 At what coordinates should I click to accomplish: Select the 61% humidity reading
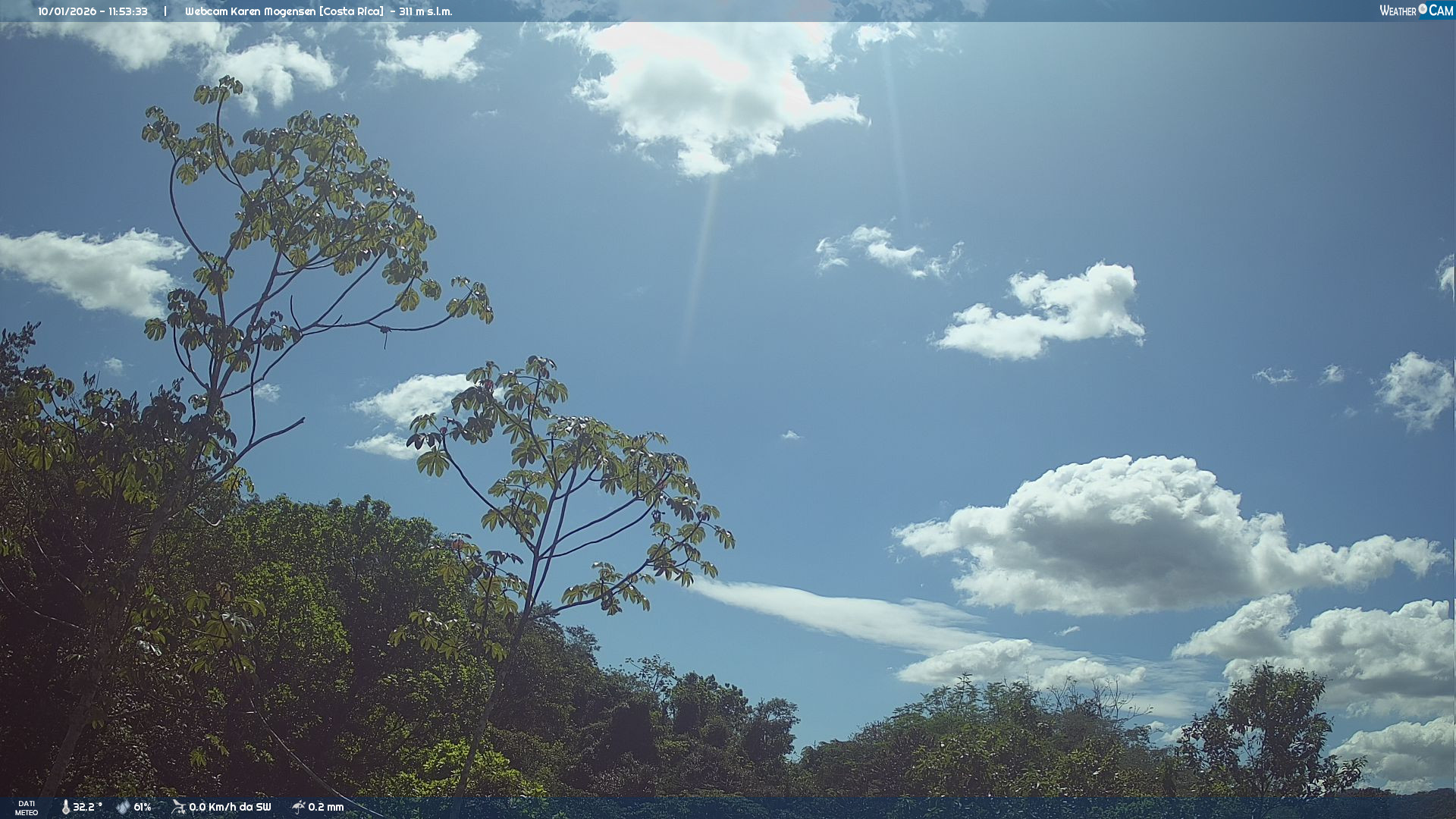143,807
